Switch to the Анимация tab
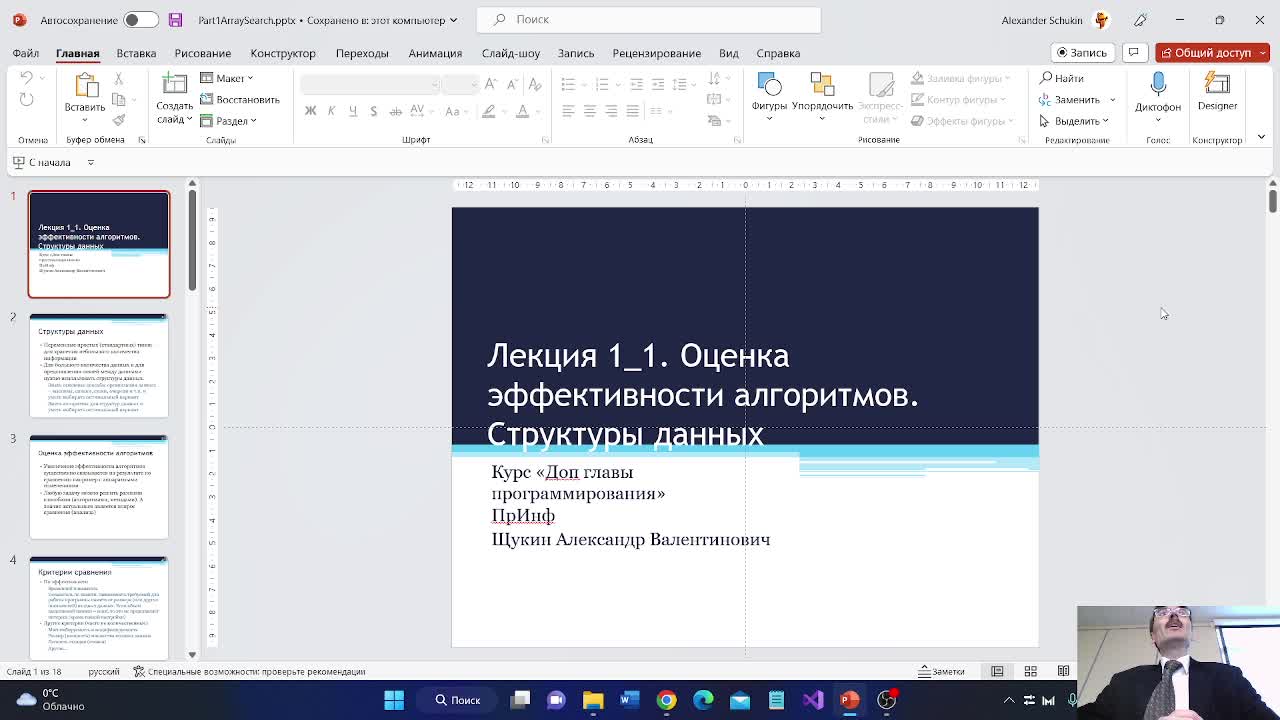This screenshot has width=1280, height=720. 435,53
